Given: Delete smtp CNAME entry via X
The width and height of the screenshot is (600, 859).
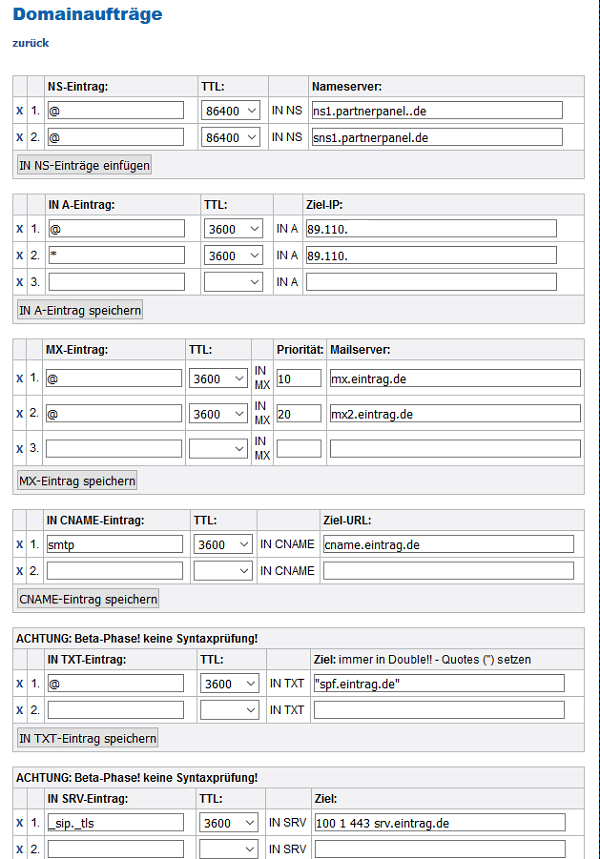Looking at the screenshot, I should tap(20, 545).
